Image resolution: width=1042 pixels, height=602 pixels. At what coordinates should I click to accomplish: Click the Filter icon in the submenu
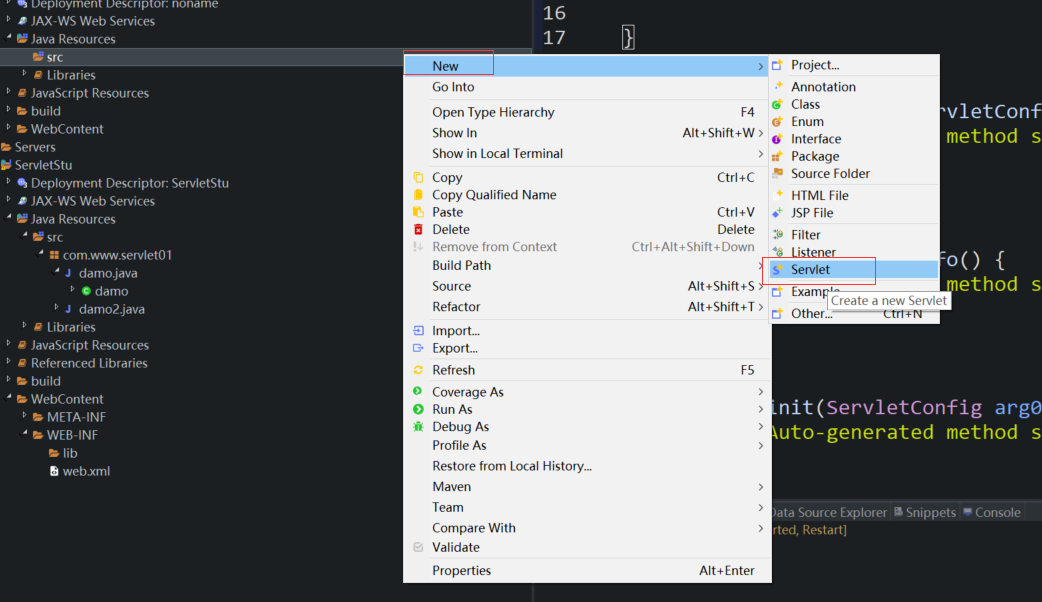tap(778, 235)
